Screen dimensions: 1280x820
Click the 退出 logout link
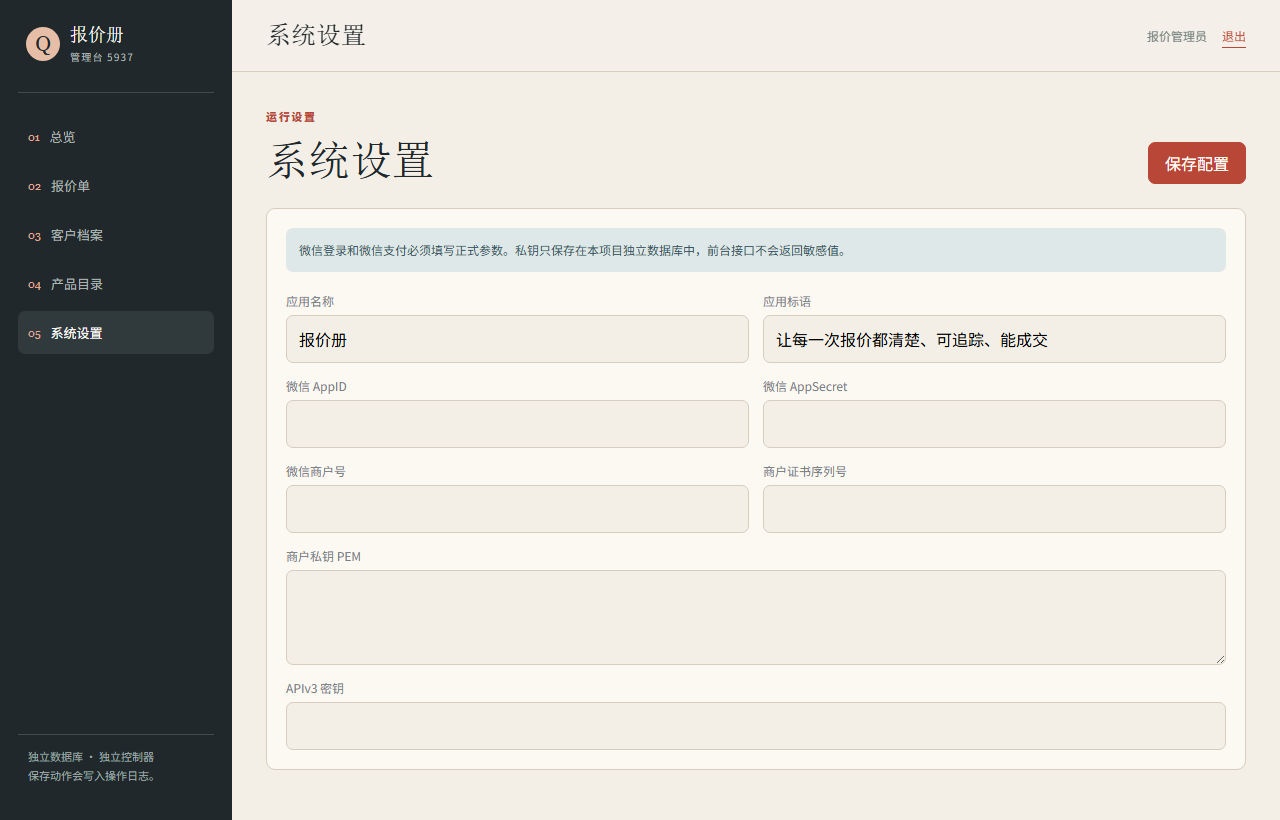click(x=1234, y=37)
